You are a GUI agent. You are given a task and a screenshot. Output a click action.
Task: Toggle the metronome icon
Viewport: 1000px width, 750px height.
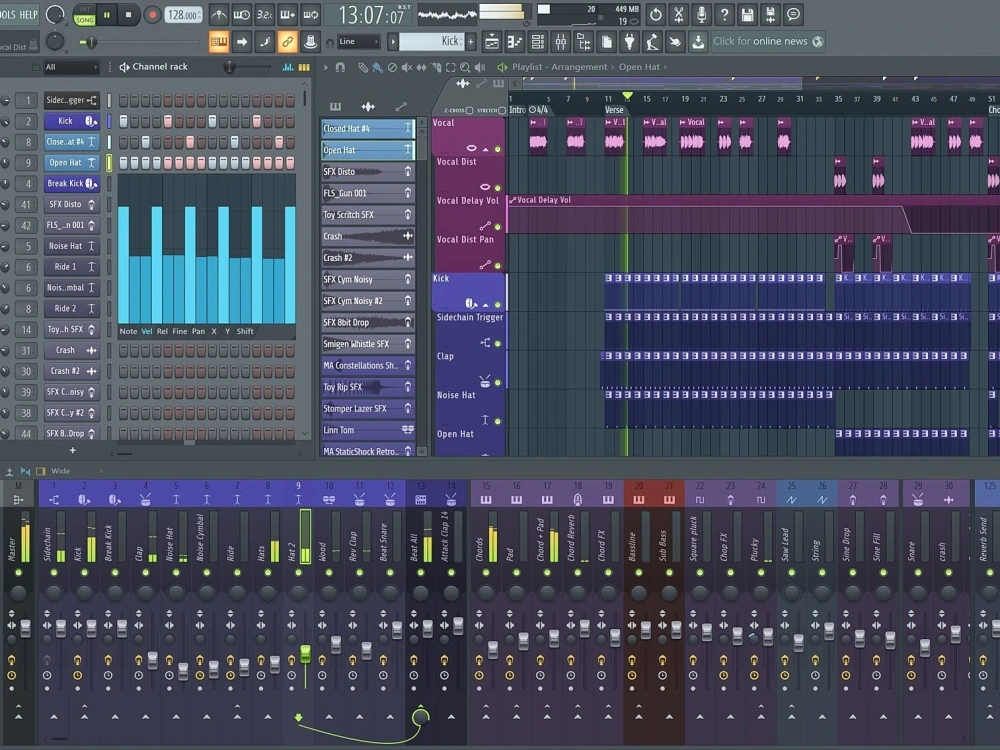219,14
